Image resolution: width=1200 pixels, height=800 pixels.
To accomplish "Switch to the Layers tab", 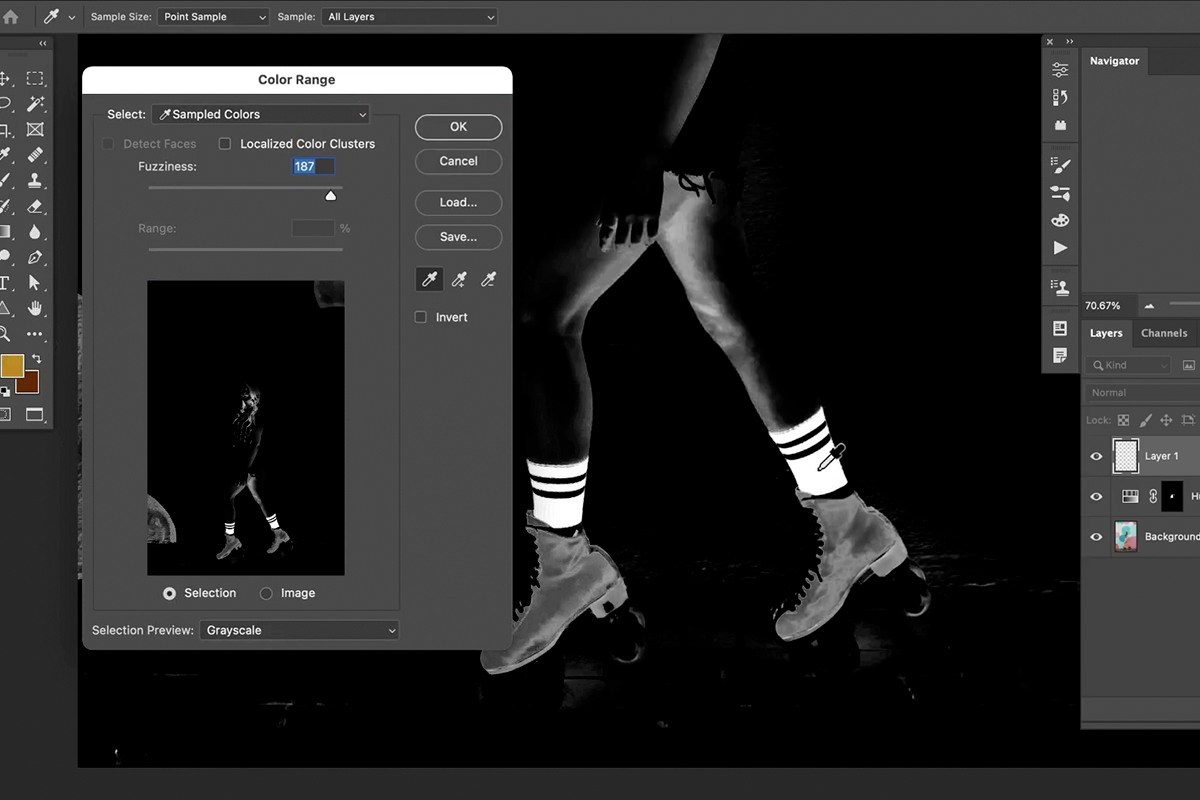I will [x=1106, y=333].
